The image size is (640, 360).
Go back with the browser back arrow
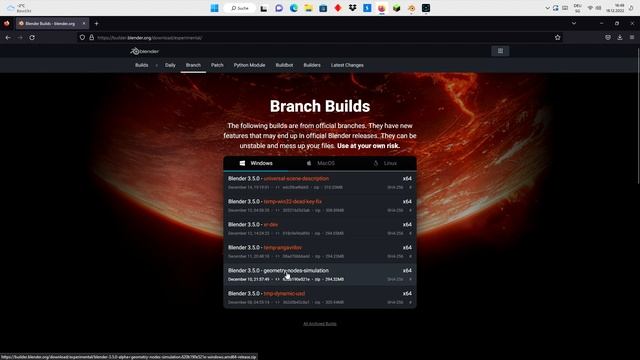coord(8,38)
